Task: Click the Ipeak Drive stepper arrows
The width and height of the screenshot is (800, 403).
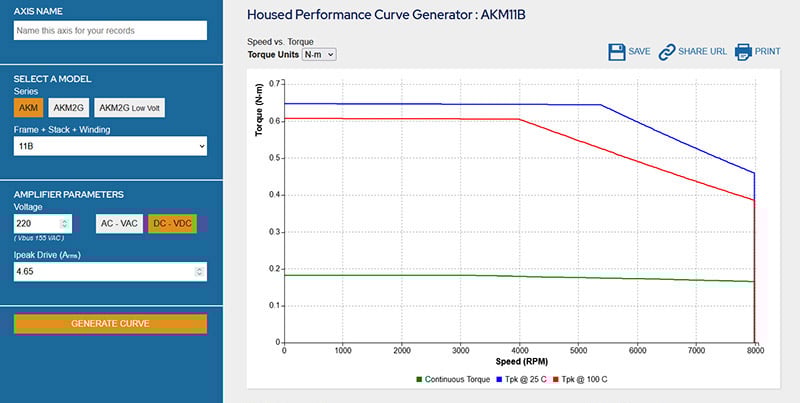Action: [x=199, y=272]
